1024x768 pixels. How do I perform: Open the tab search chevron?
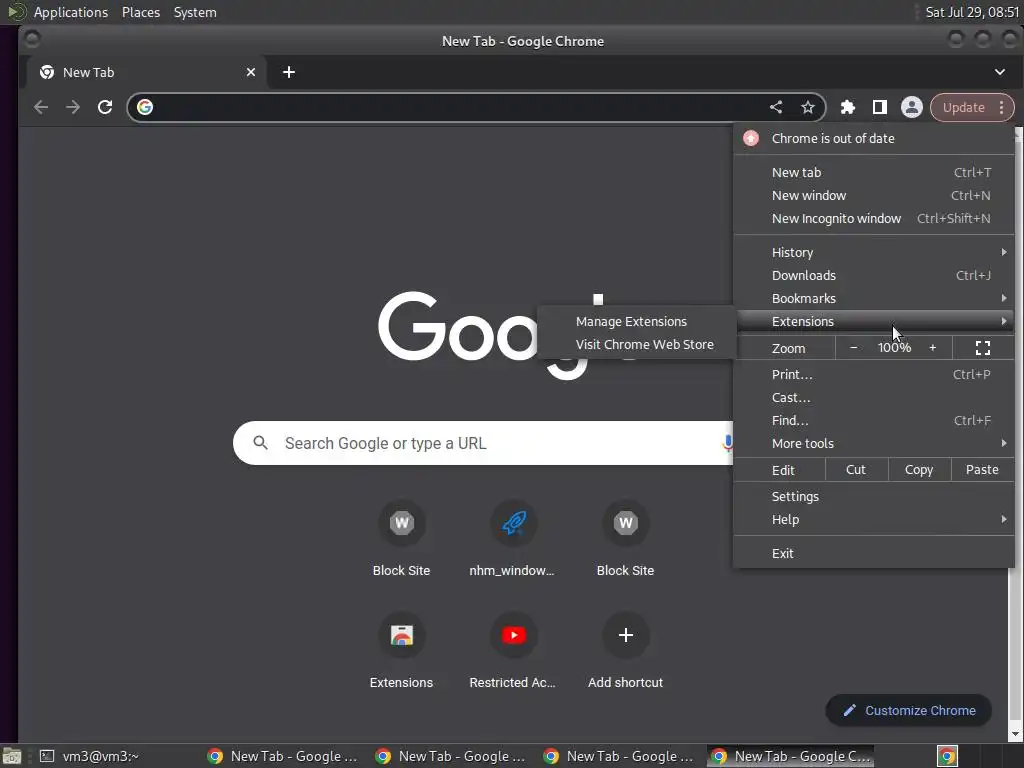[x=1000, y=72]
